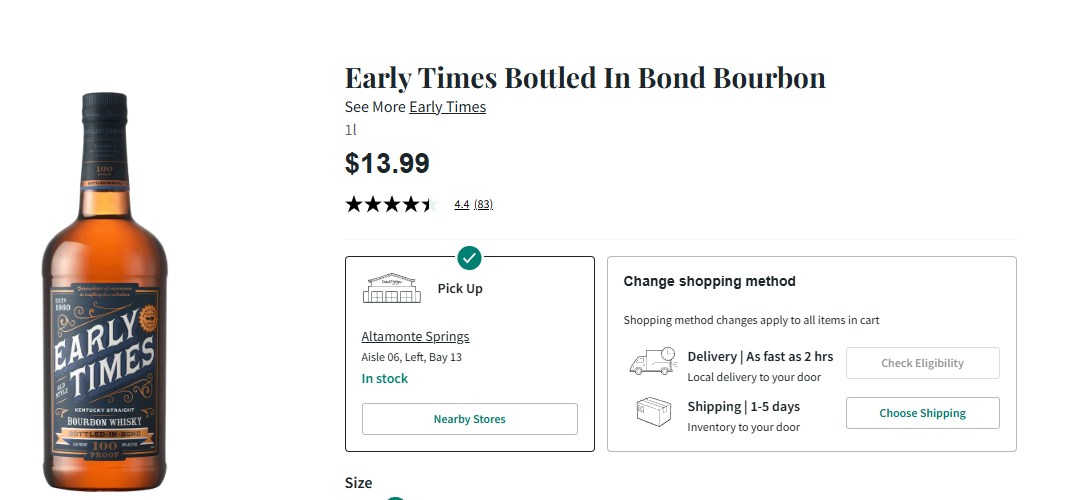The width and height of the screenshot is (1080, 500).
Task: Select the Pick Up option label
Action: tap(460, 289)
